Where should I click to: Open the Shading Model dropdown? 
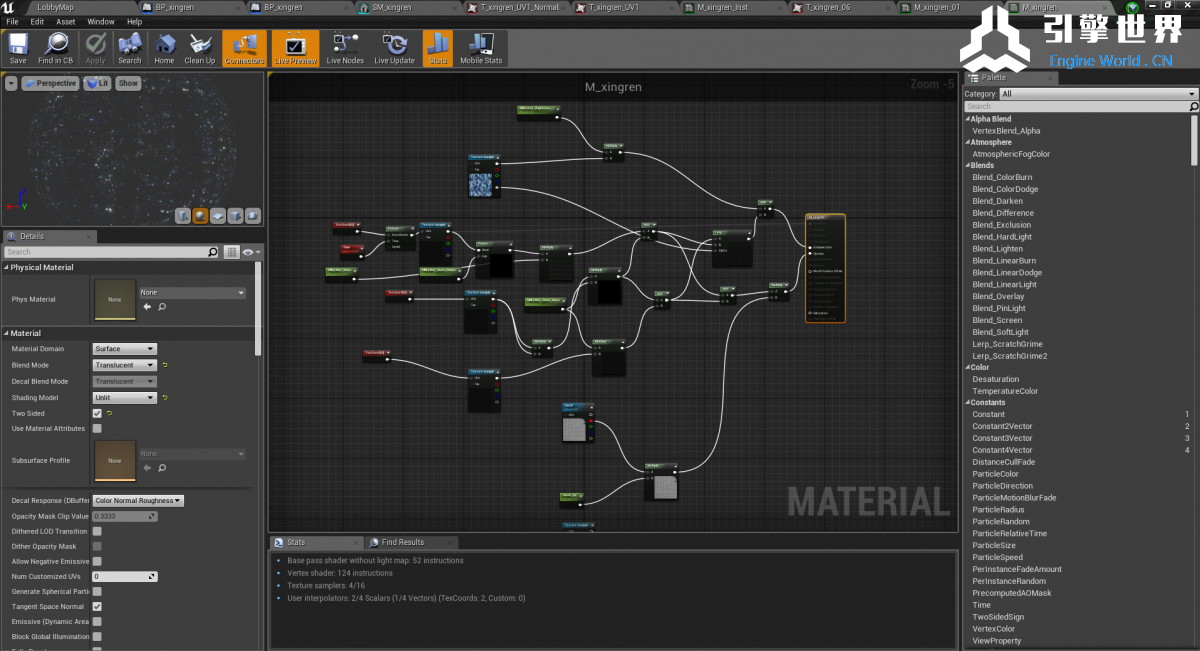point(124,397)
